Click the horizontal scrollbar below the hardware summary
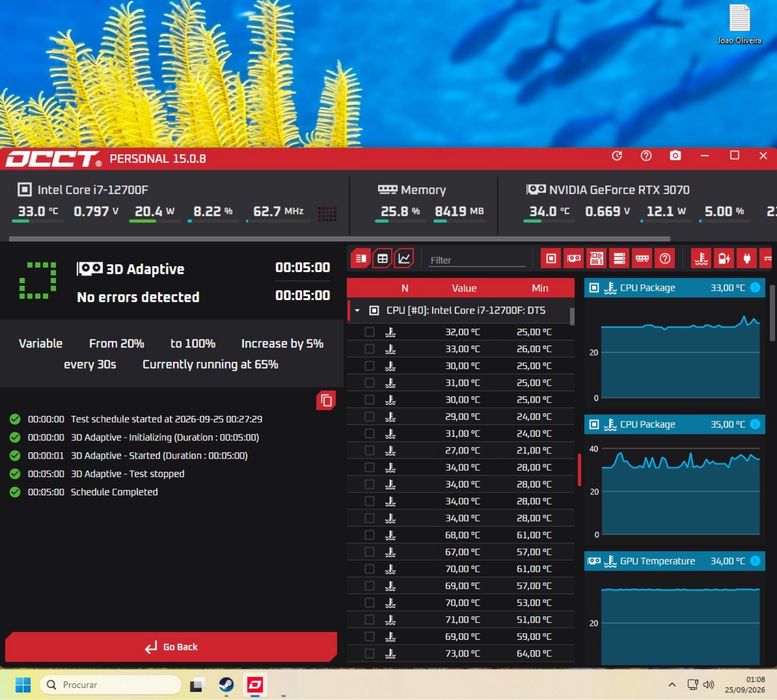This screenshot has height=700, width=777. 339,239
